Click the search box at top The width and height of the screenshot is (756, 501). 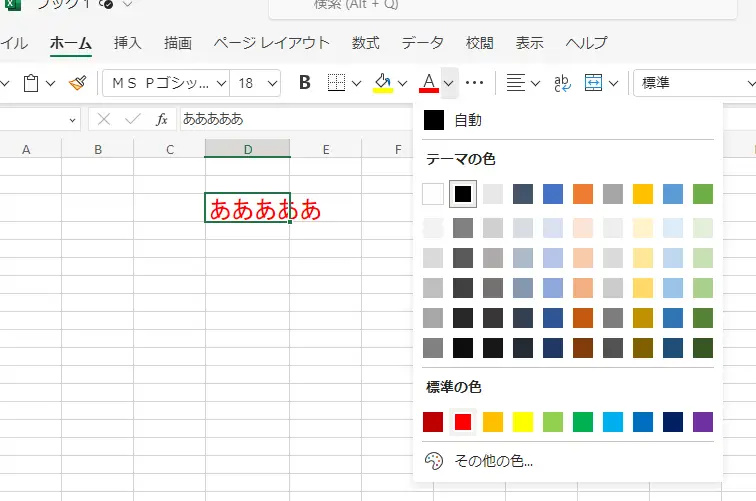[x=502, y=7]
